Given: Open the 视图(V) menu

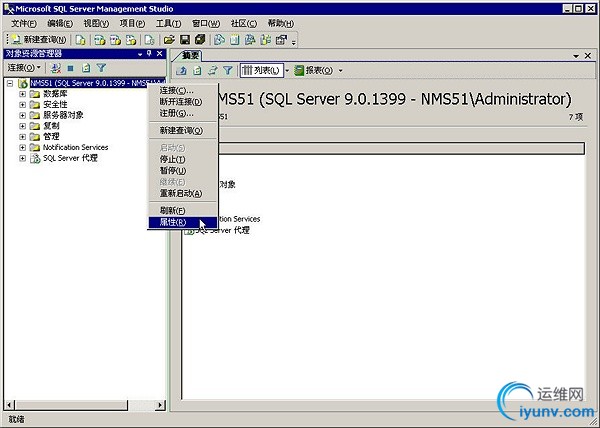Looking at the screenshot, I should click(96, 24).
